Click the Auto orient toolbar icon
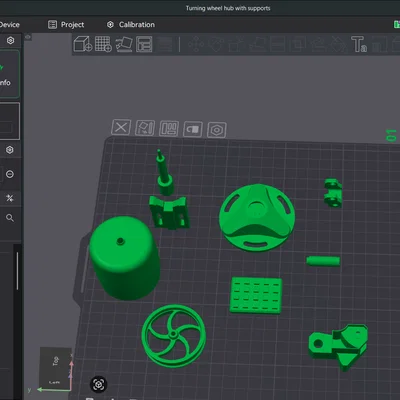The height and width of the screenshot is (400, 400). coord(124,44)
